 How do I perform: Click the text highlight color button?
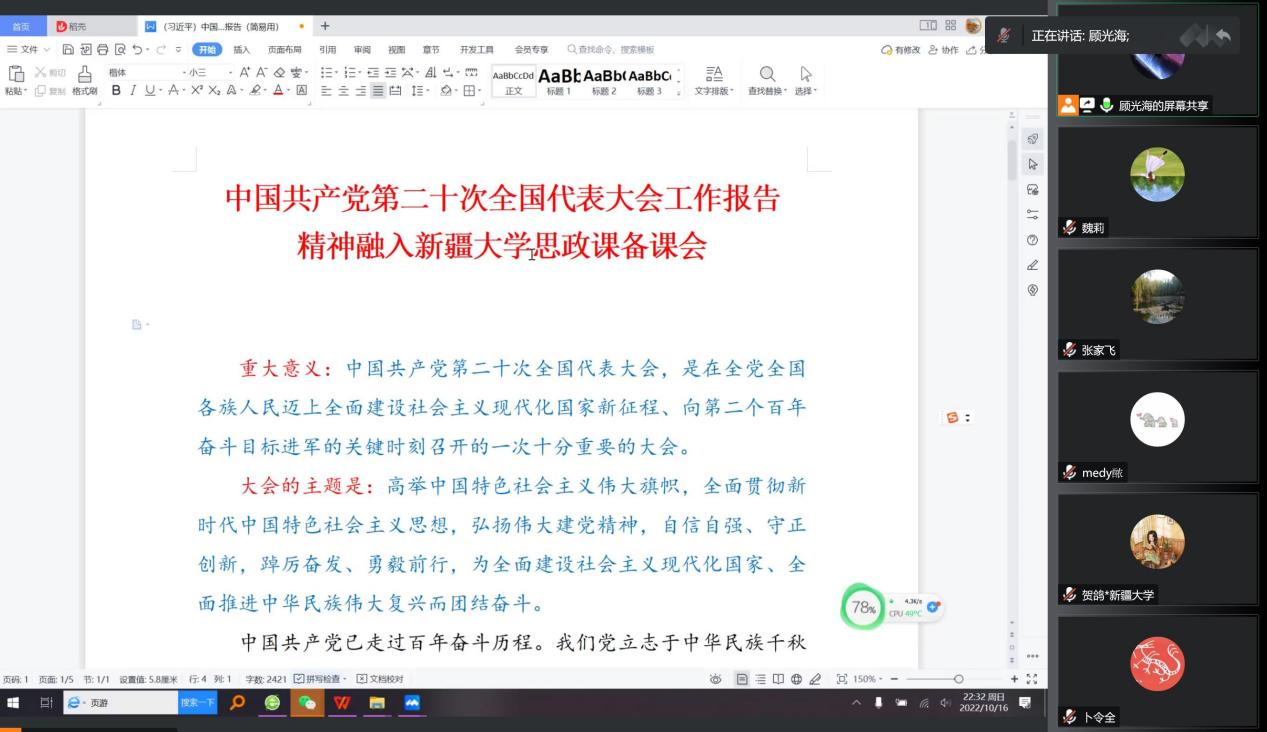coord(256,90)
